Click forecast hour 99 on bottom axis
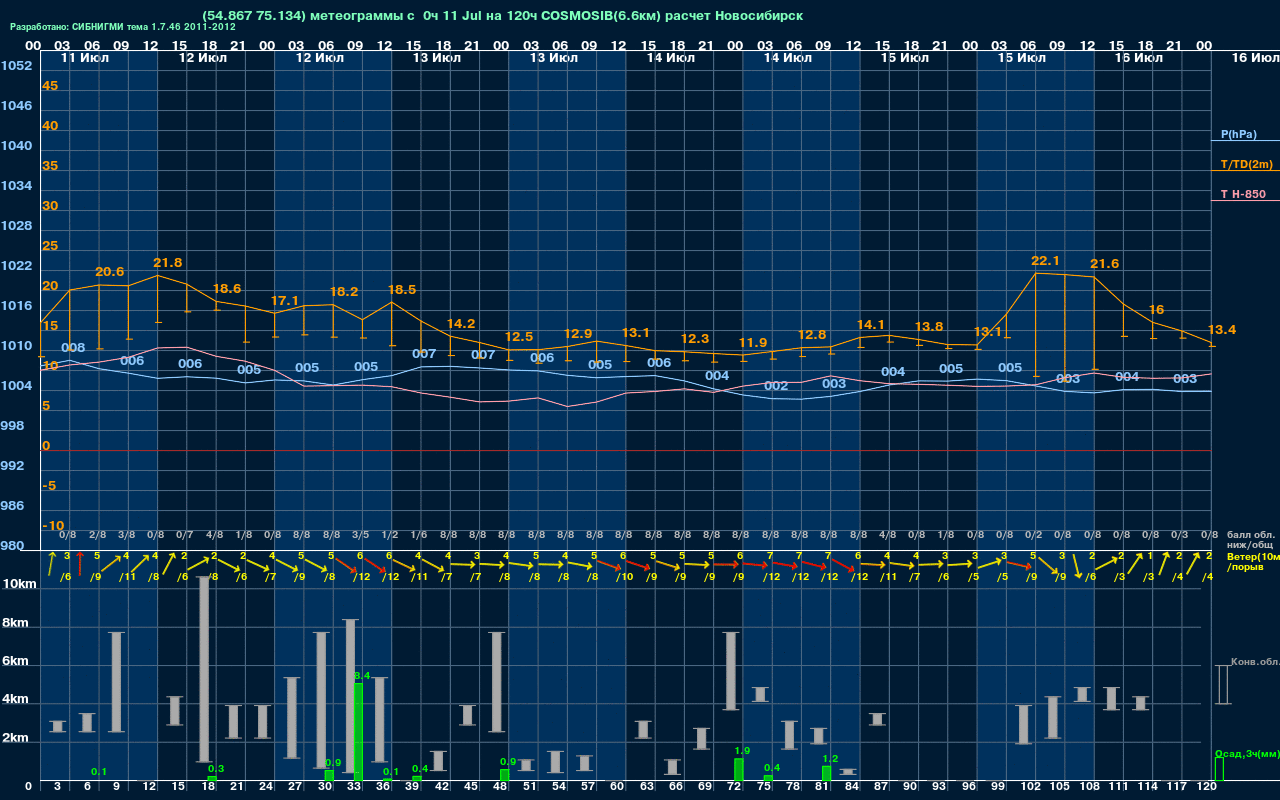Viewport: 1280px width, 800px height. point(998,787)
